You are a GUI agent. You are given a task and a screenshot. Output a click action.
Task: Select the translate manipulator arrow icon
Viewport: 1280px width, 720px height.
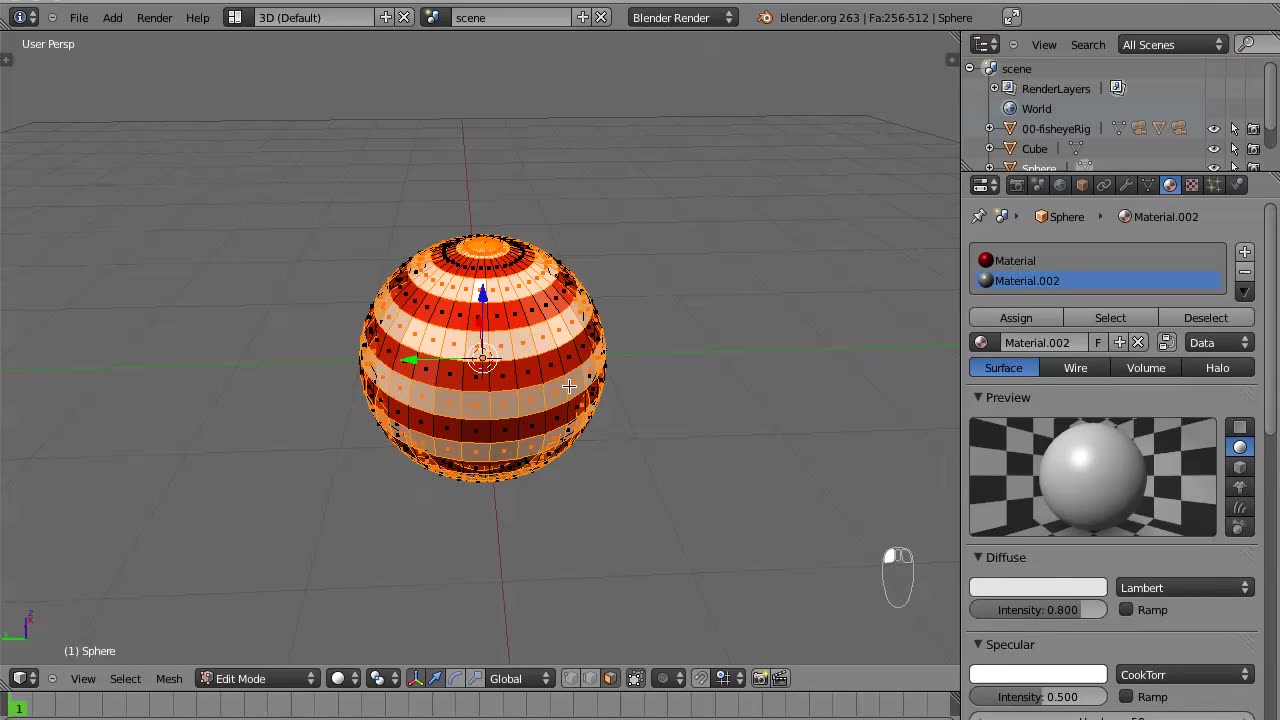pyautogui.click(x=435, y=679)
